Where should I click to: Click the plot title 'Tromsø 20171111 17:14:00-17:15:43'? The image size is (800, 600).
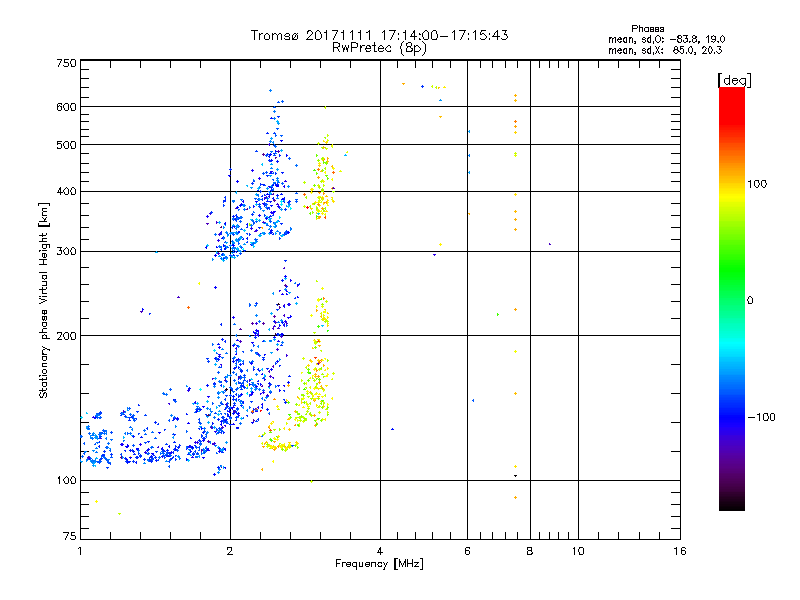coord(379,35)
